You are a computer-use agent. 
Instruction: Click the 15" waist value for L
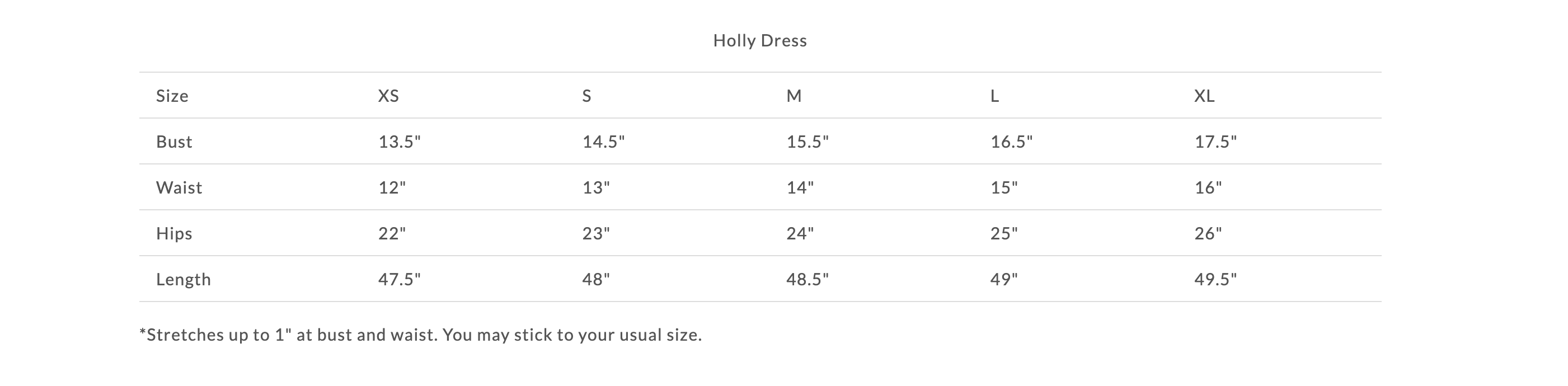[1004, 187]
